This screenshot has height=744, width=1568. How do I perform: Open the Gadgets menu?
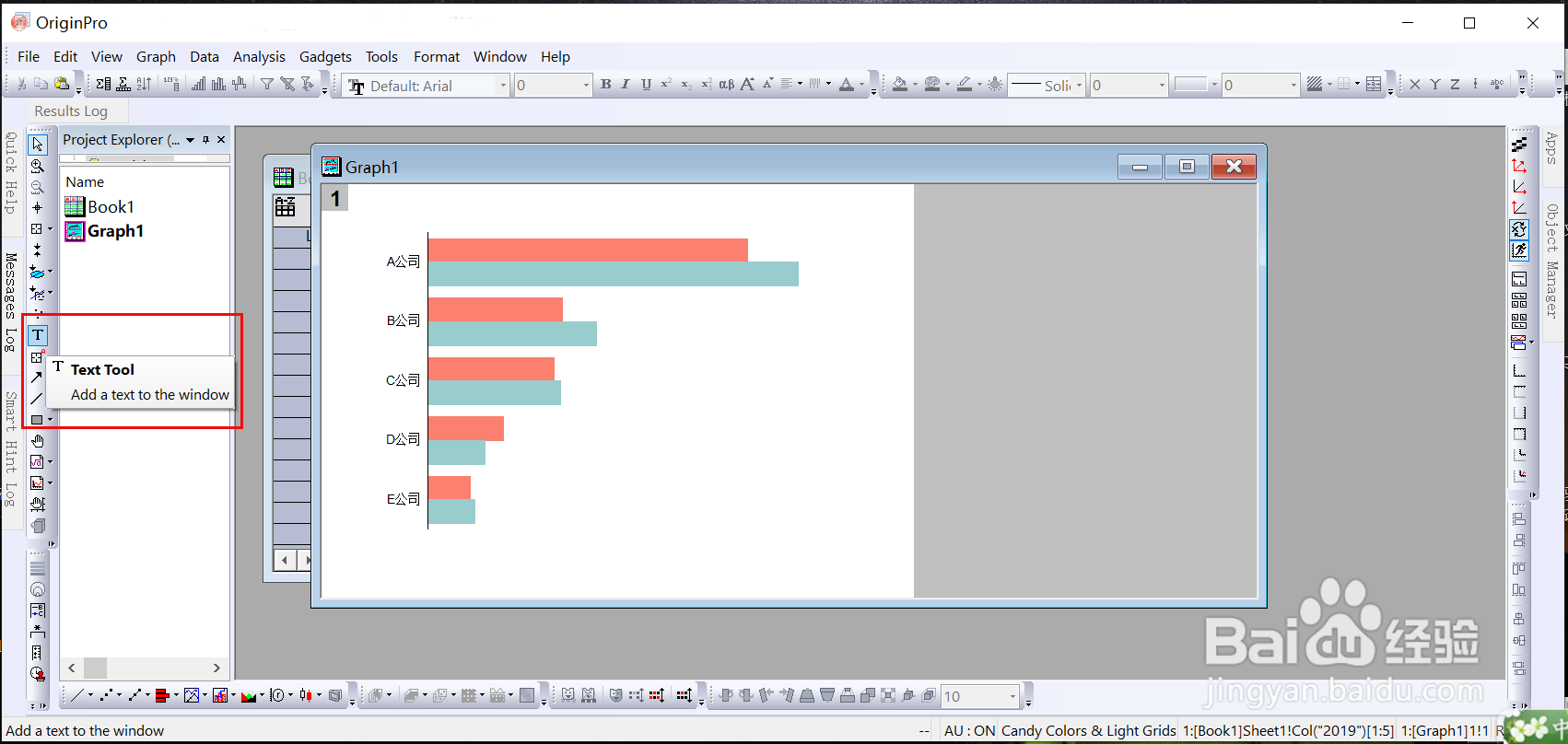pyautogui.click(x=325, y=56)
